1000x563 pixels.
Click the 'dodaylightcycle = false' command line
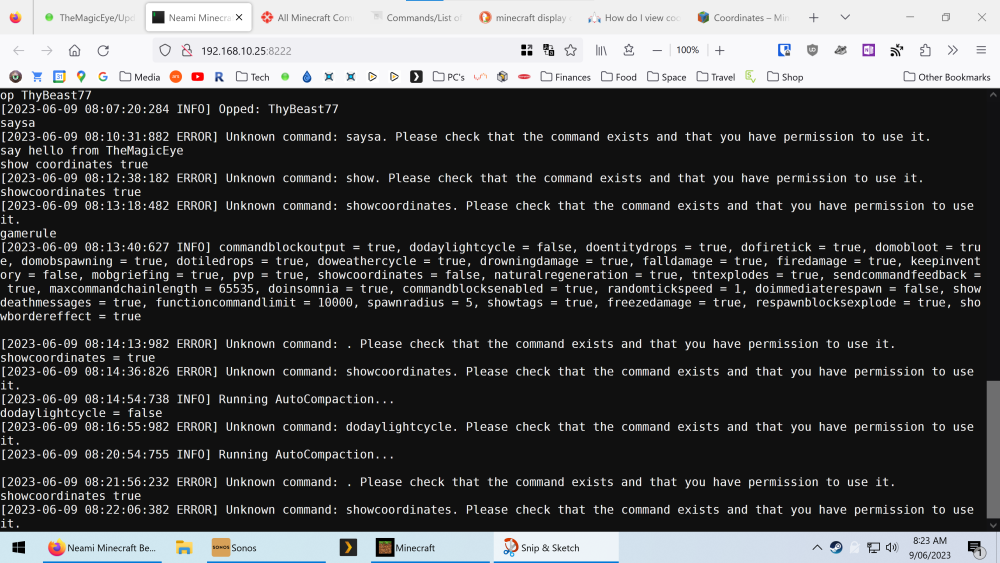point(81,413)
